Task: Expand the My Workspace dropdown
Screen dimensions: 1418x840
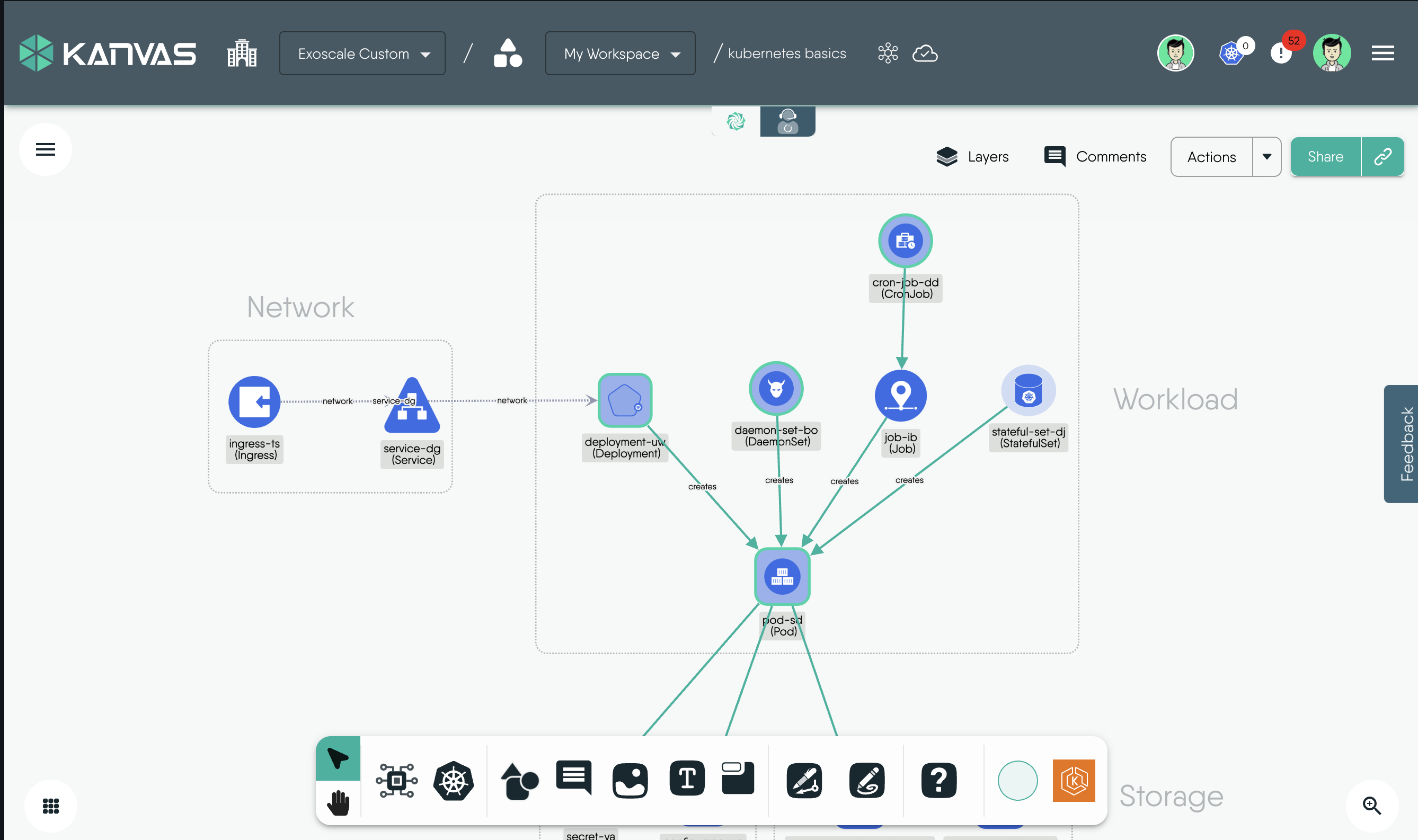Action: point(620,54)
